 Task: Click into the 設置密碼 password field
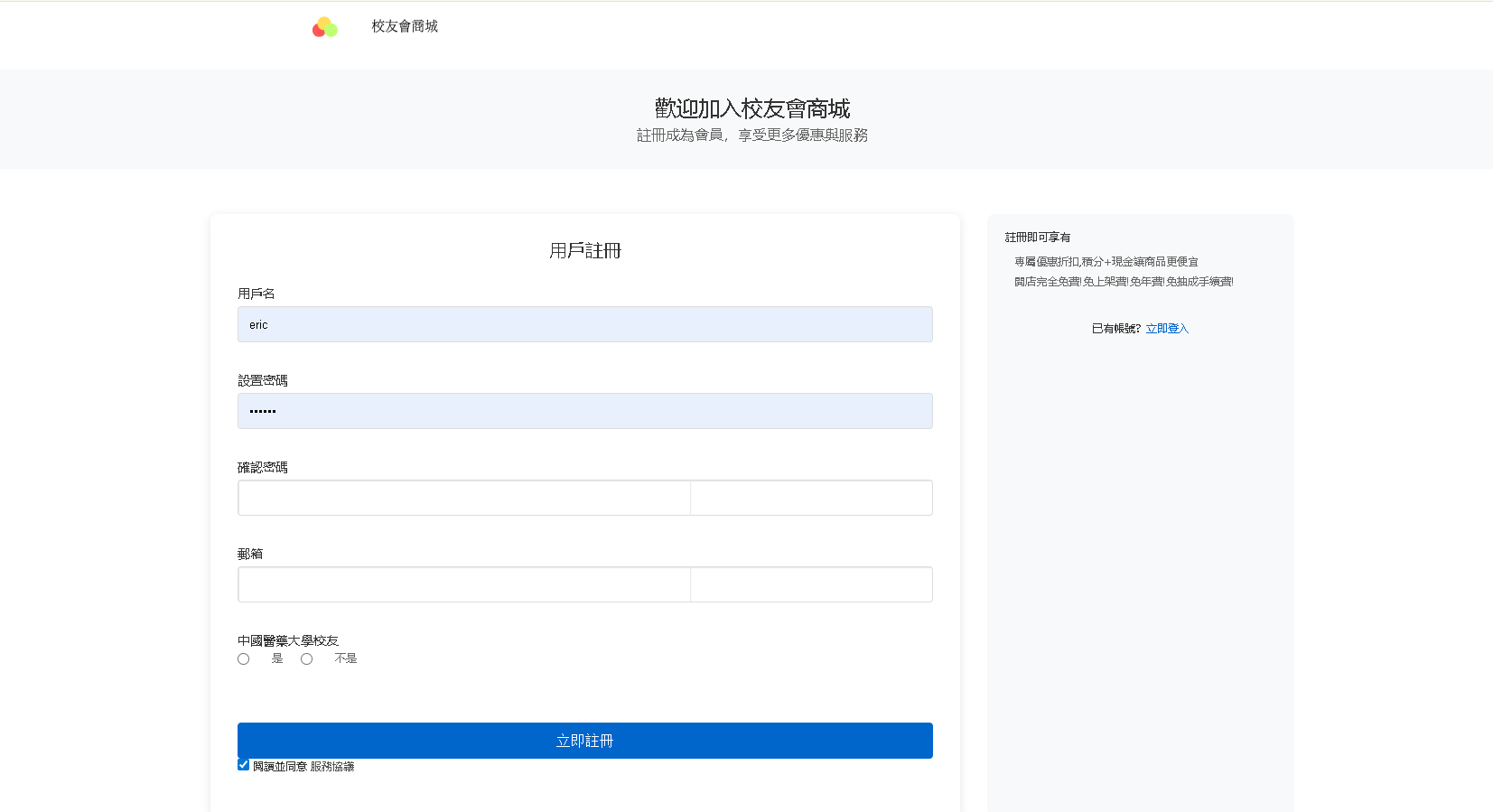(x=584, y=411)
